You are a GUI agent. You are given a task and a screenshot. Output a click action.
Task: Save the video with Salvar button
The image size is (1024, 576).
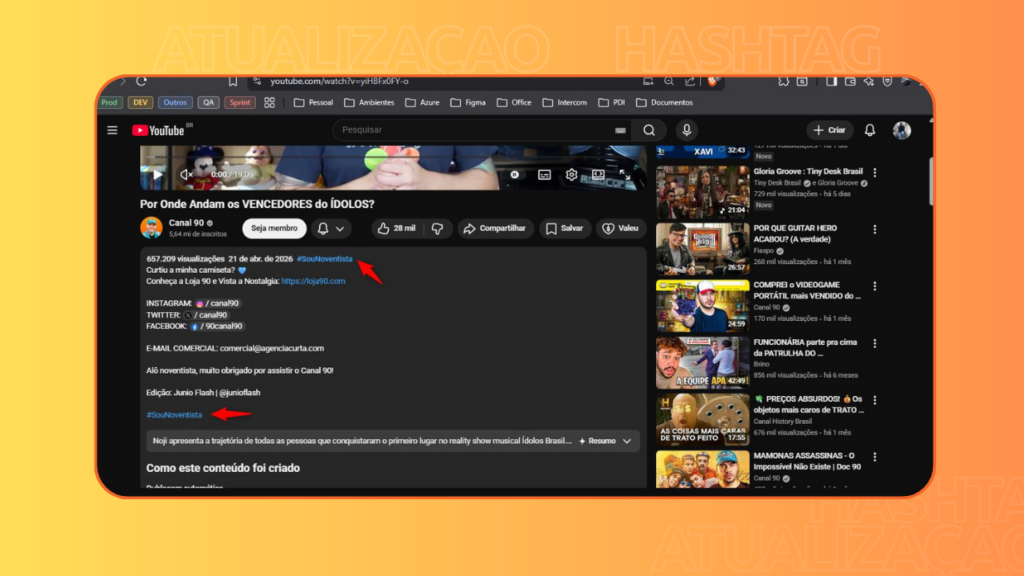tap(564, 229)
